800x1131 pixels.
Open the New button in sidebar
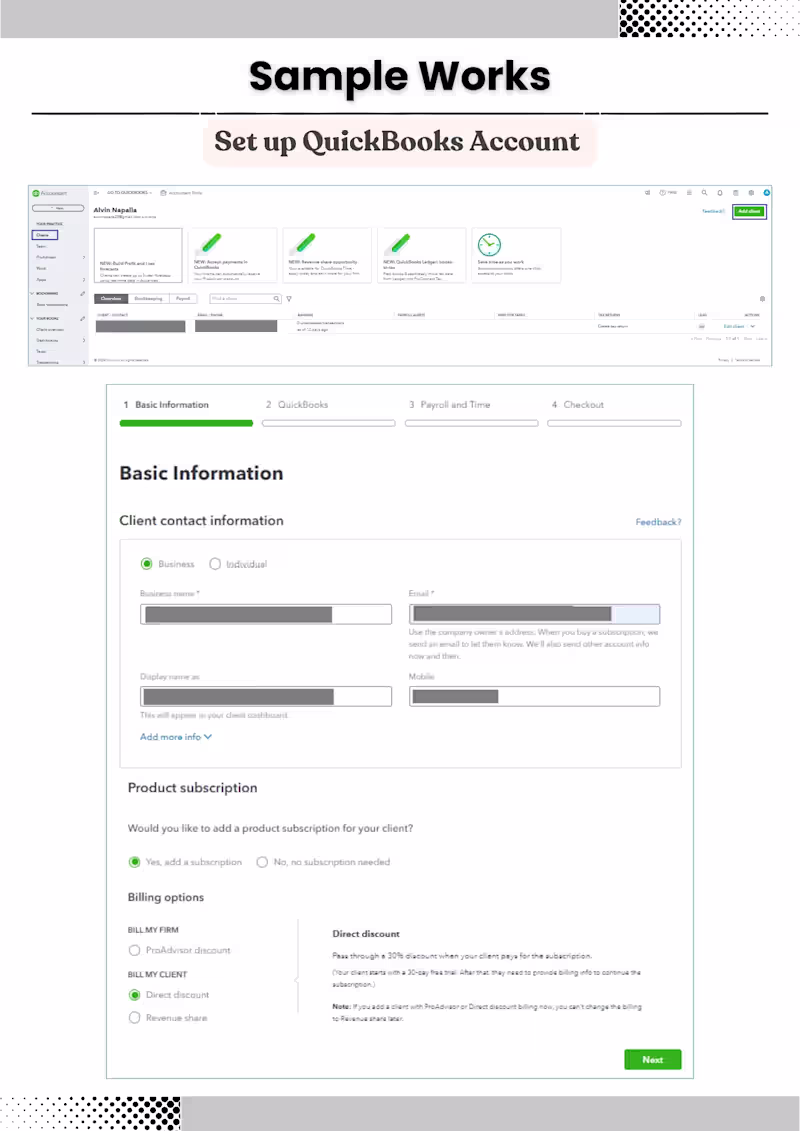click(x=58, y=208)
